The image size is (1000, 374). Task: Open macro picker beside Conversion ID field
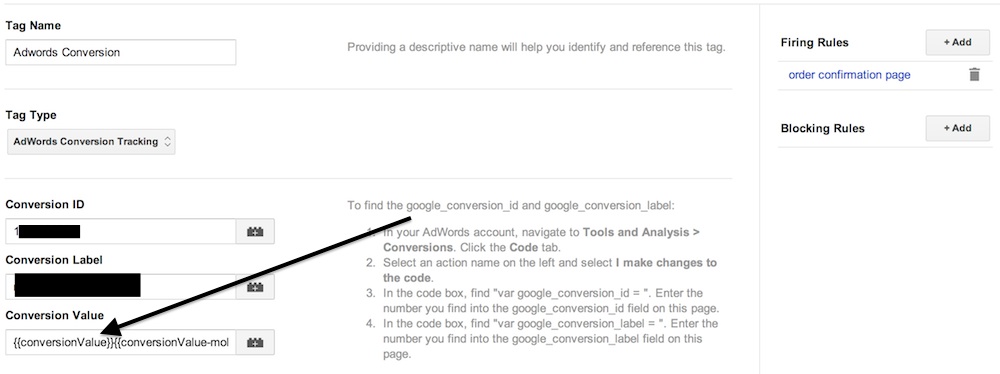point(255,231)
